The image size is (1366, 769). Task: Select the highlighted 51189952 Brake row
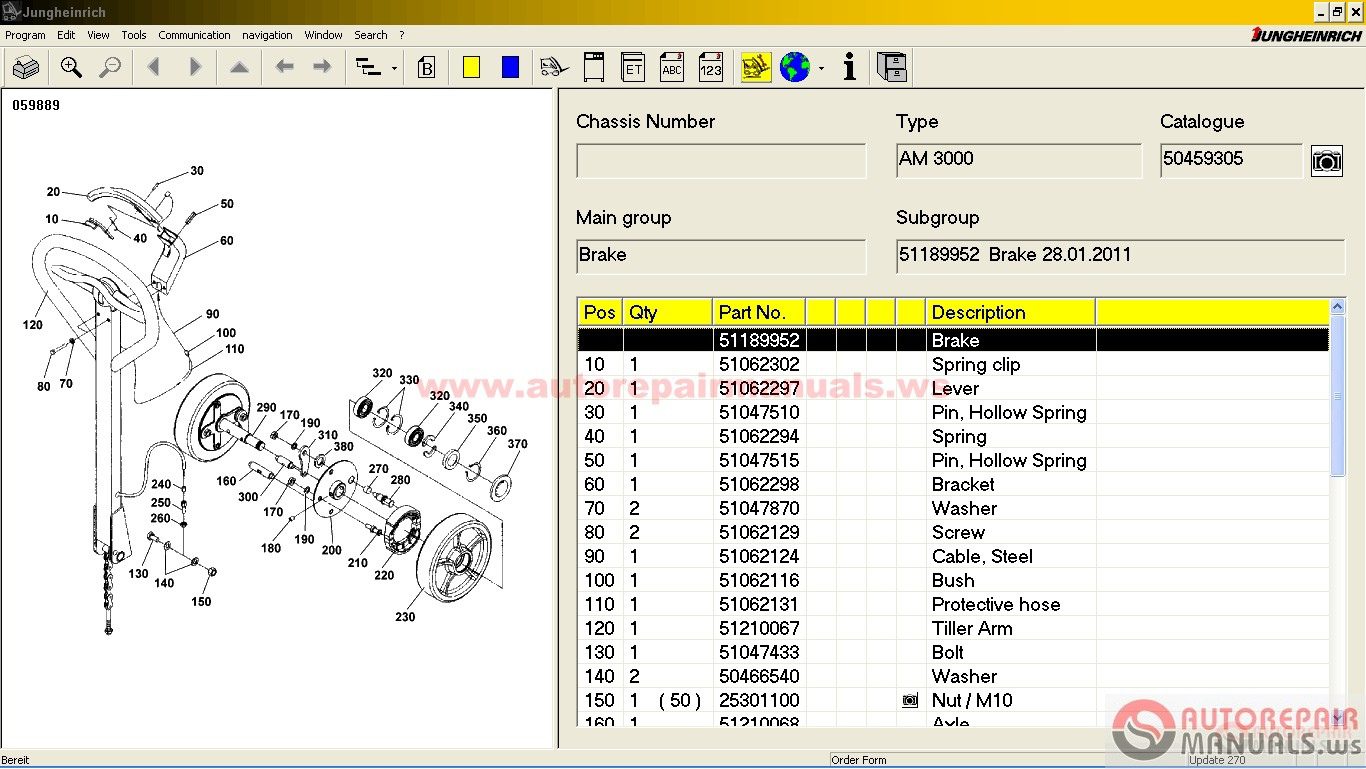pyautogui.click(x=954, y=340)
